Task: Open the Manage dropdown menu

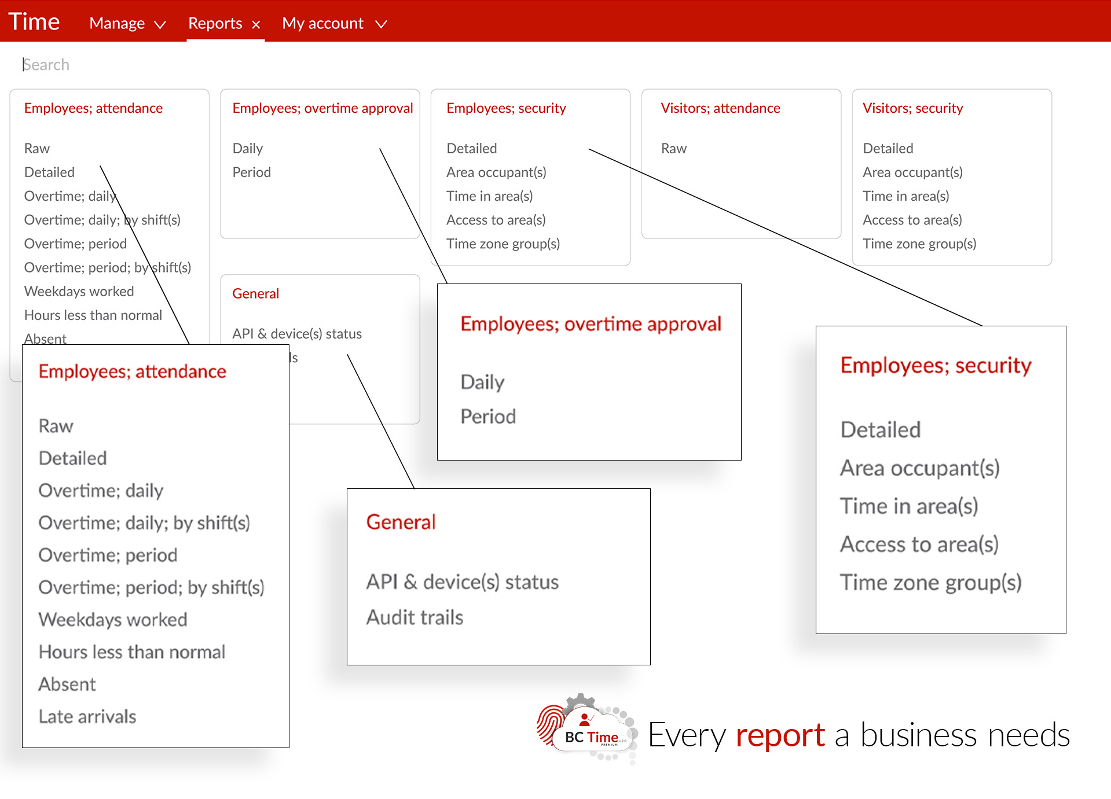Action: (x=128, y=23)
